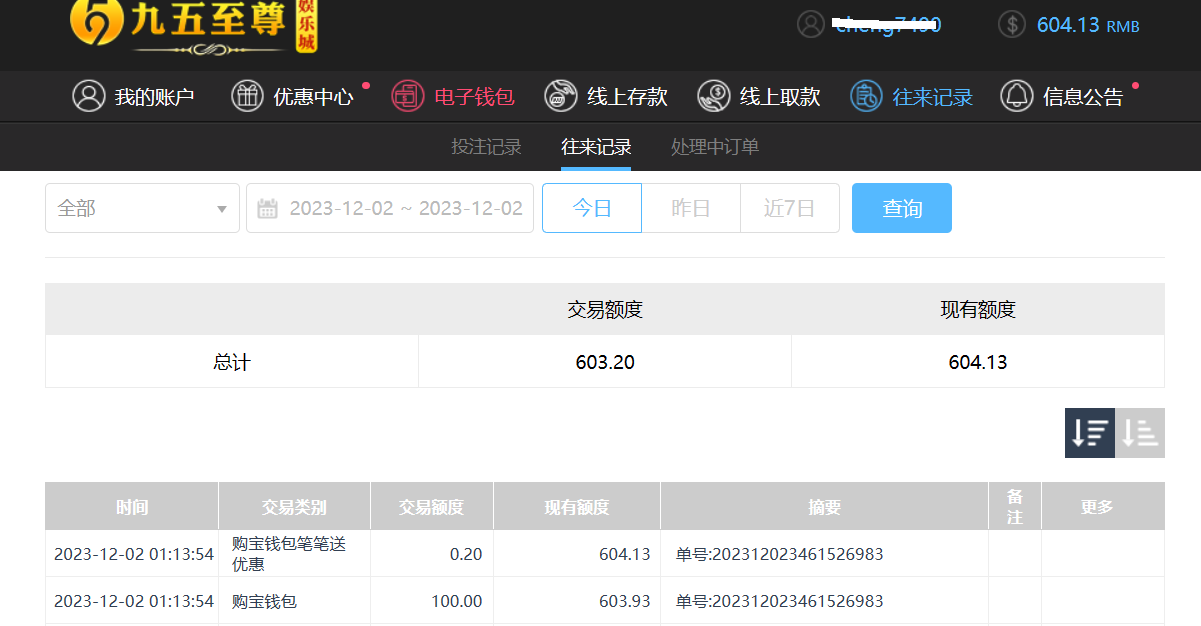Image resolution: width=1201 pixels, height=626 pixels.
Task: Click the 往来记录 records icon
Action: point(867,96)
